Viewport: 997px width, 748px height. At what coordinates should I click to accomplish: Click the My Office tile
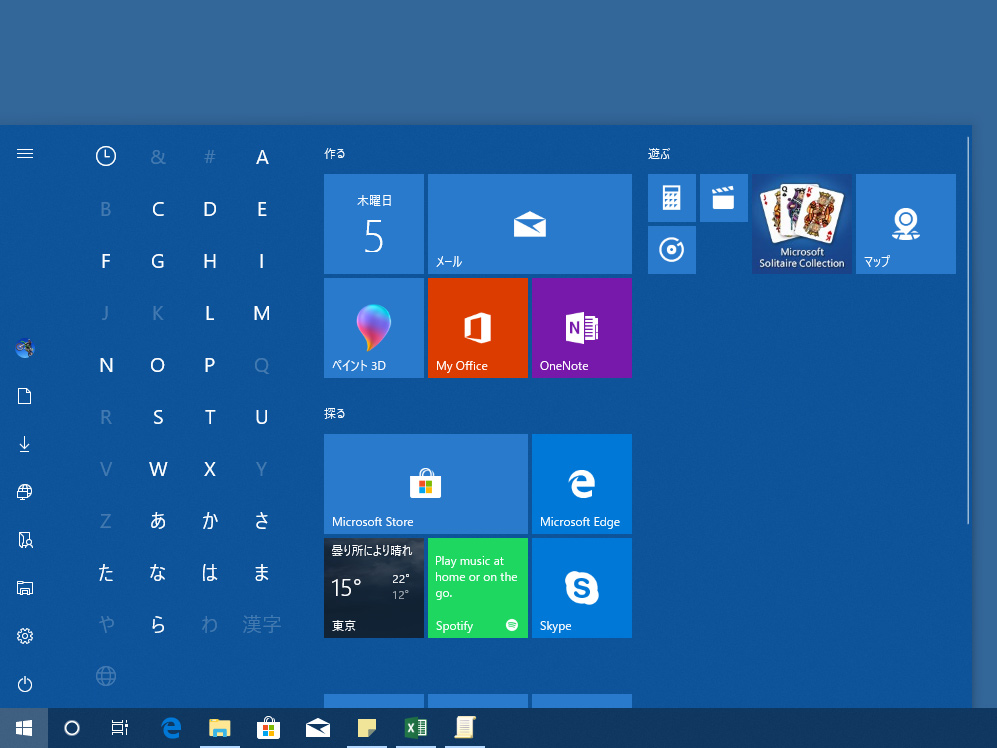(477, 328)
